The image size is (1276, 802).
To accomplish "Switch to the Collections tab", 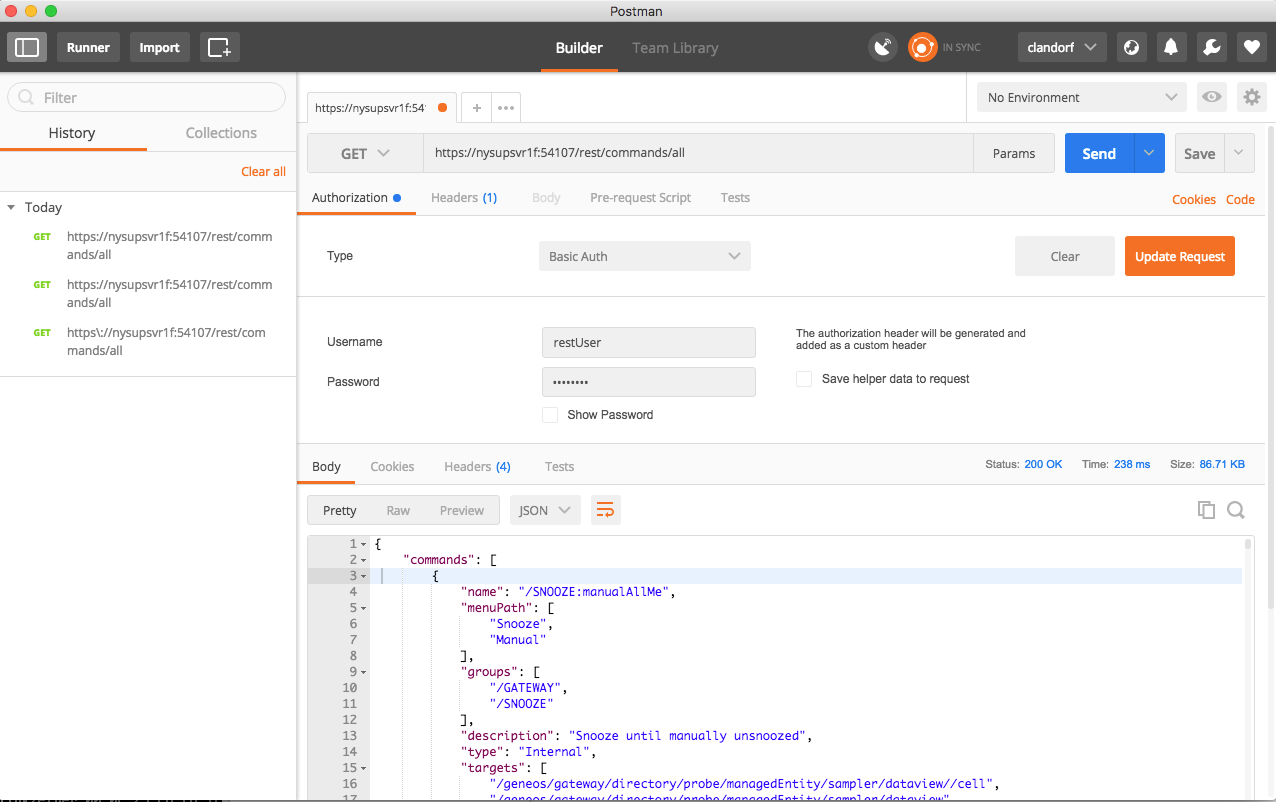I will 221,133.
